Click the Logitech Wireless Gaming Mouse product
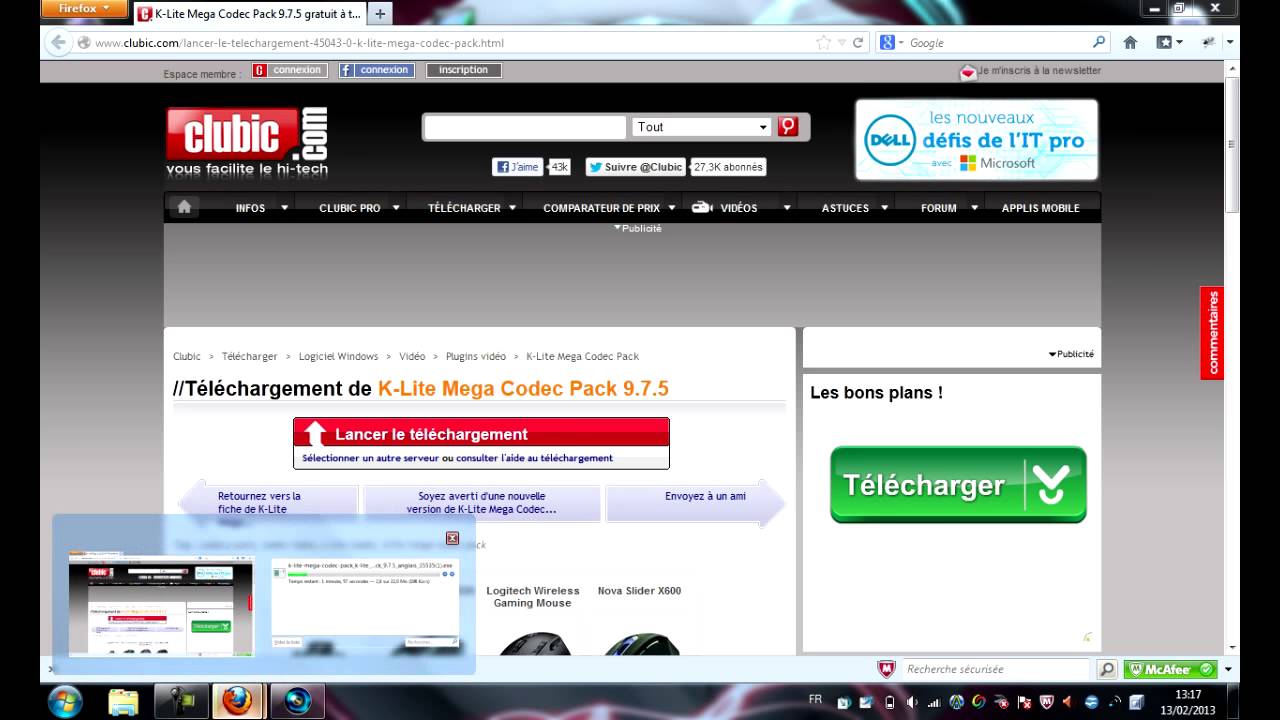The image size is (1280, 720). point(533,597)
